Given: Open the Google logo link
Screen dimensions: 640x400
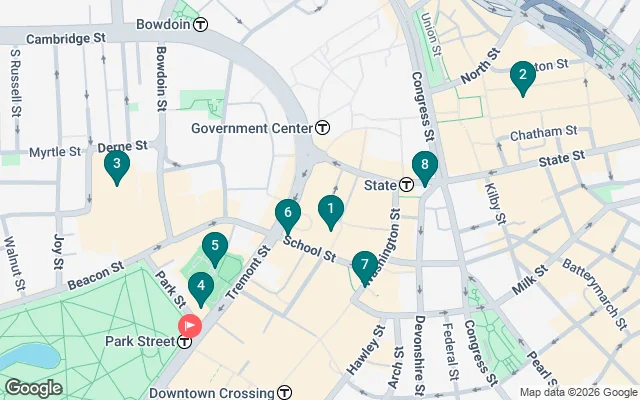Looking at the screenshot, I should coord(34,388).
